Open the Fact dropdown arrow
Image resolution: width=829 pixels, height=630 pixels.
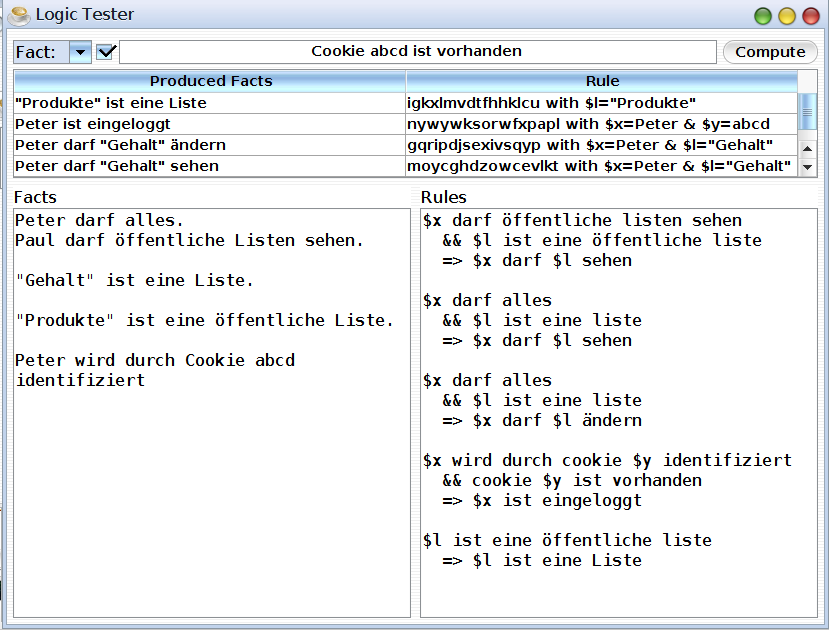[x=80, y=52]
